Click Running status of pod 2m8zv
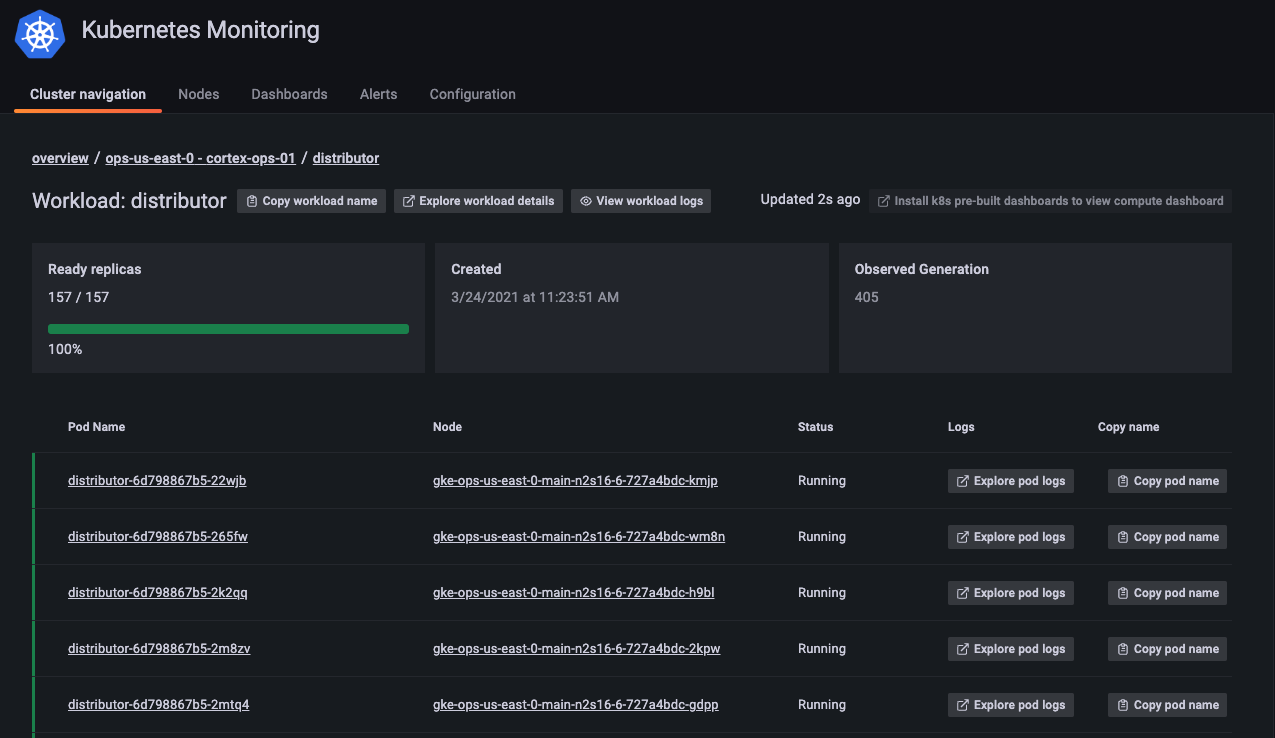This screenshot has height=738, width=1275. pyautogui.click(x=822, y=649)
